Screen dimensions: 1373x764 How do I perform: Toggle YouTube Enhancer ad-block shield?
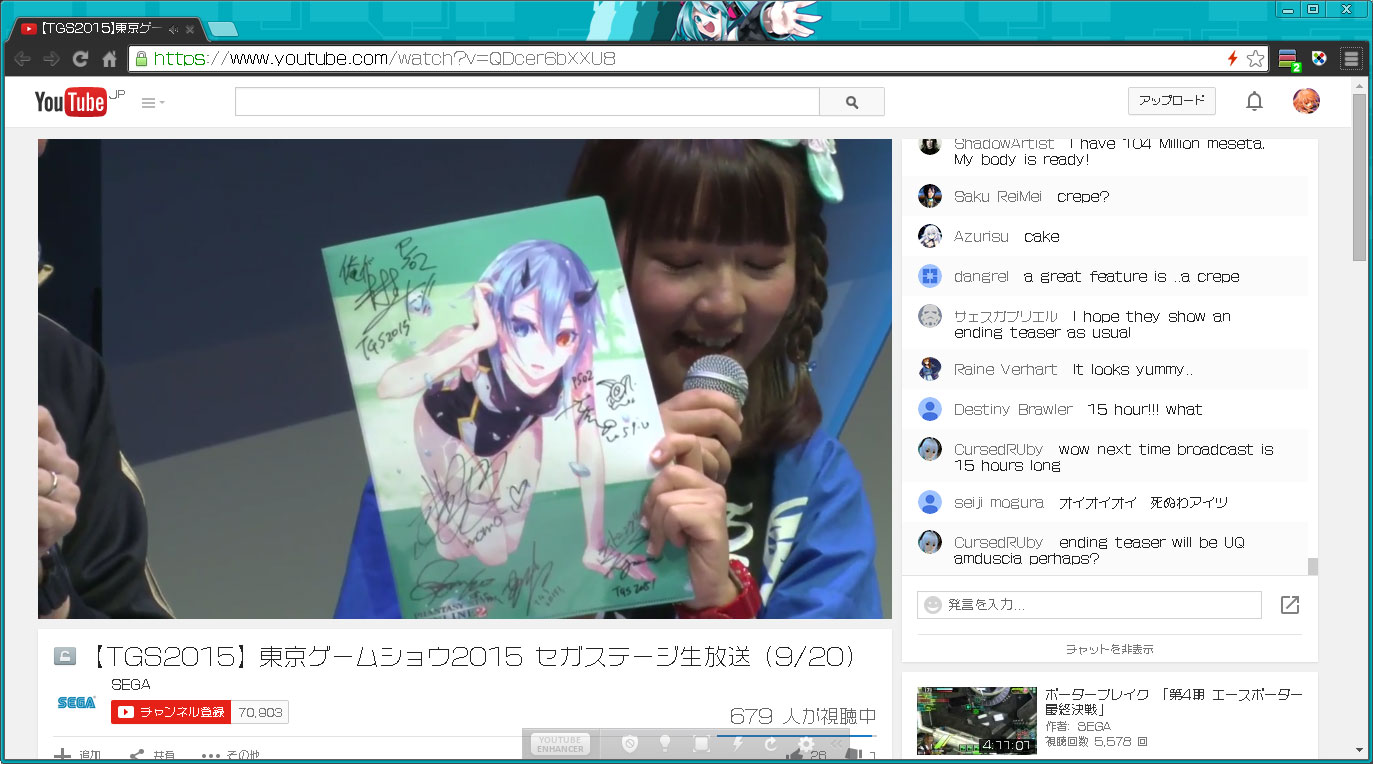(x=629, y=744)
